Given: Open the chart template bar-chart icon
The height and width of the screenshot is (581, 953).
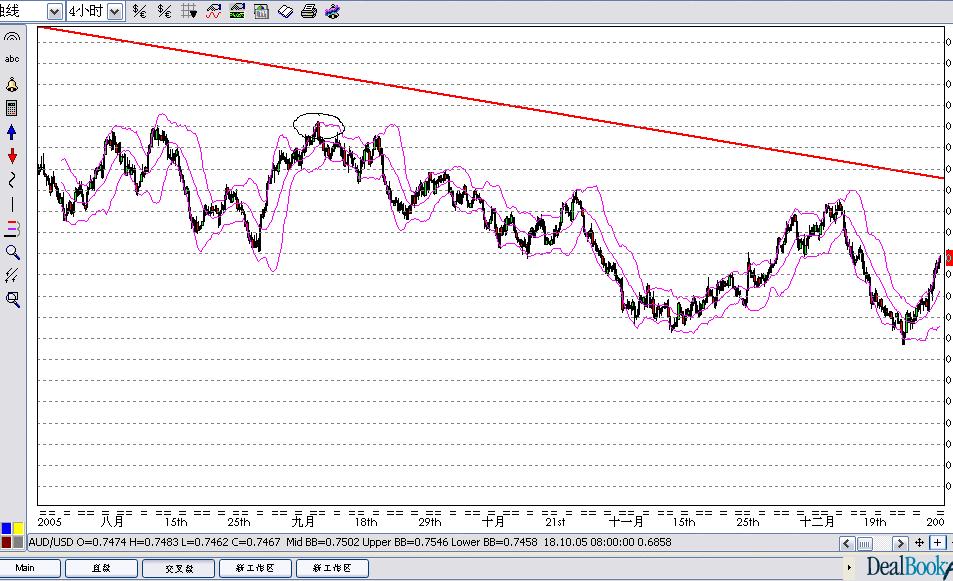Looking at the screenshot, I should 261,11.
